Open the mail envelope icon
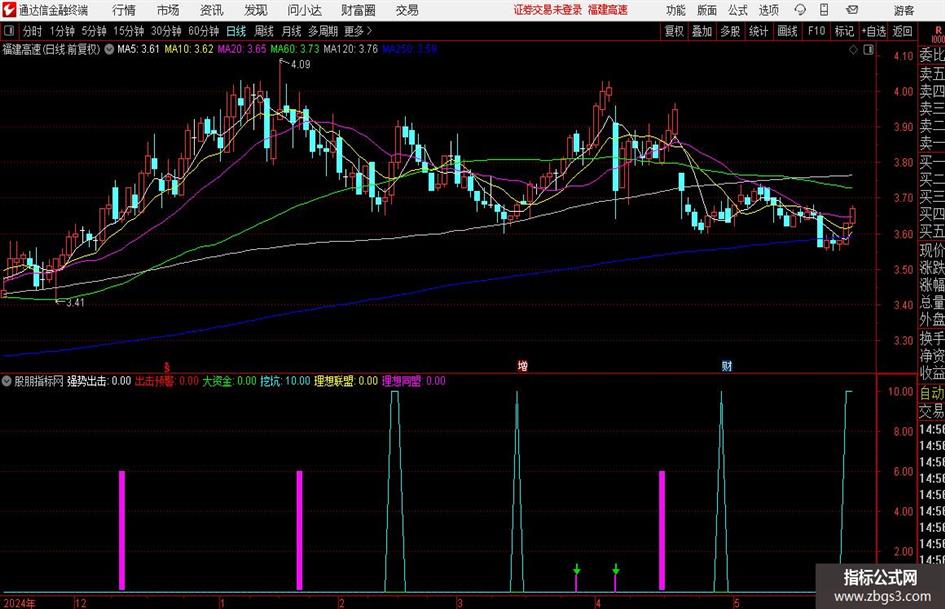This screenshot has height=609, width=945. click(852, 10)
